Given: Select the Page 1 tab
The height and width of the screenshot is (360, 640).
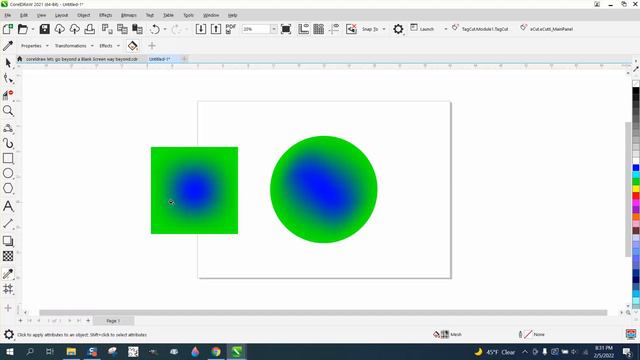Looking at the screenshot, I should (x=113, y=321).
